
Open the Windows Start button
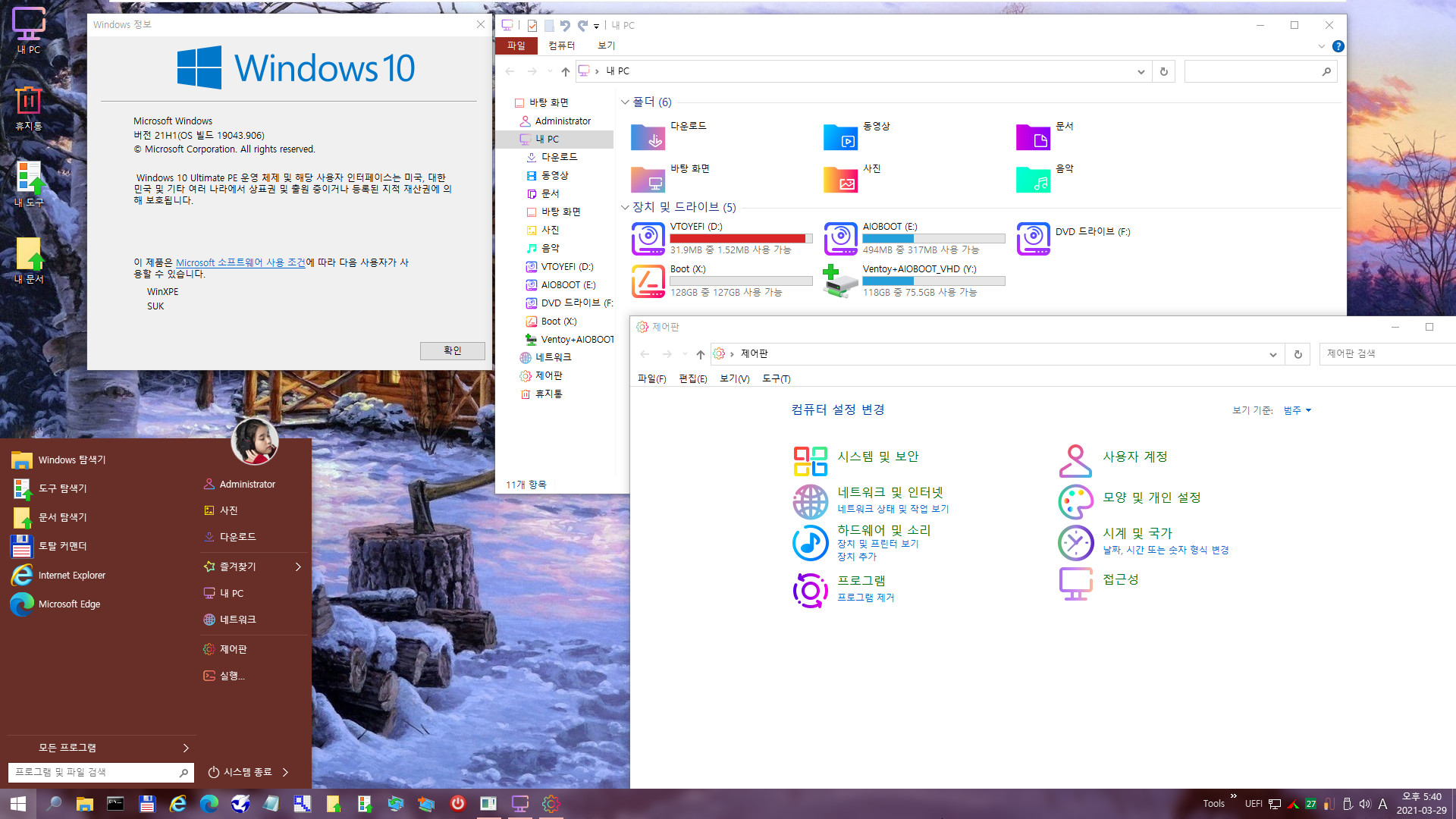point(18,804)
